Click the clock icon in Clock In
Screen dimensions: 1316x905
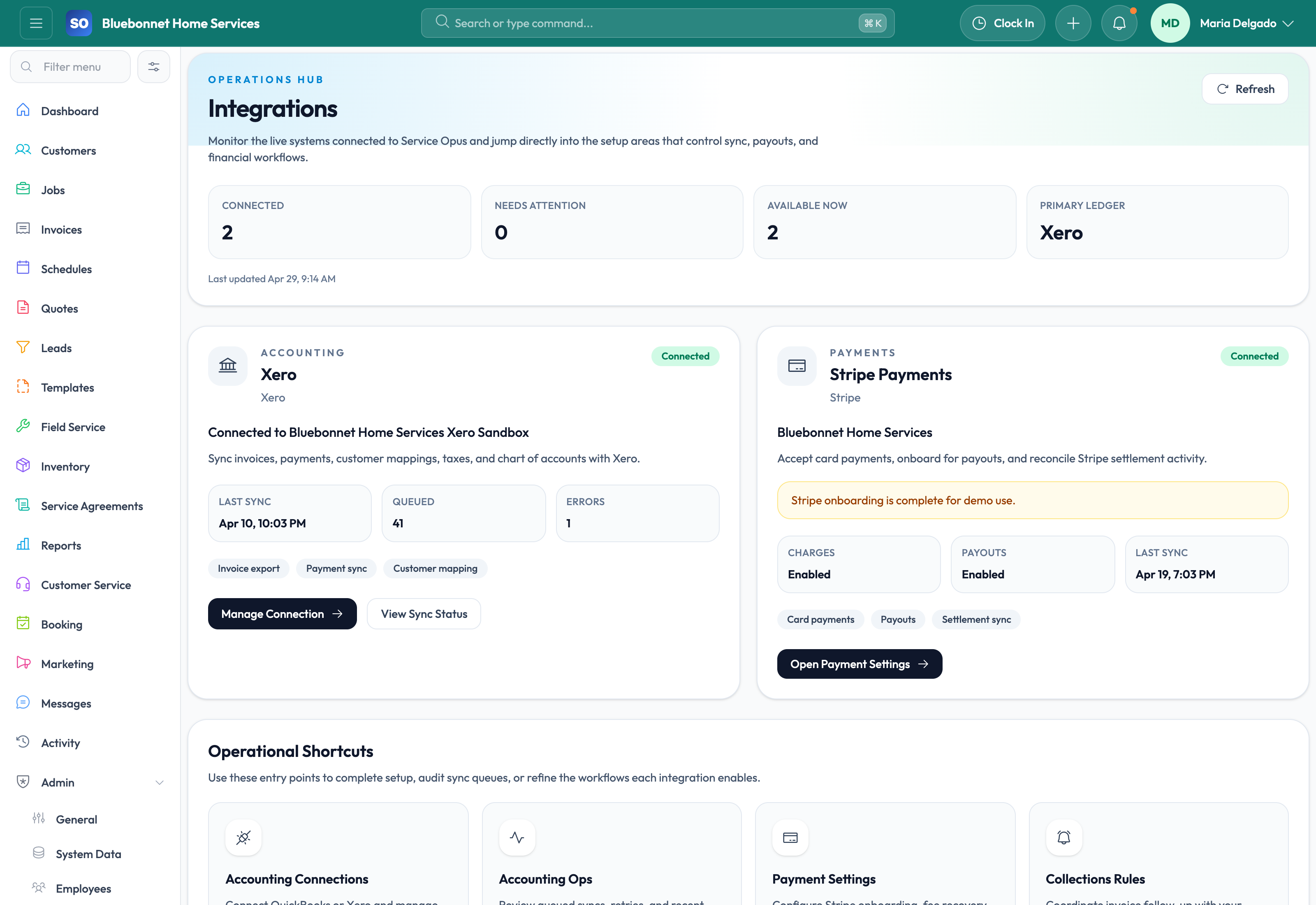tap(979, 23)
